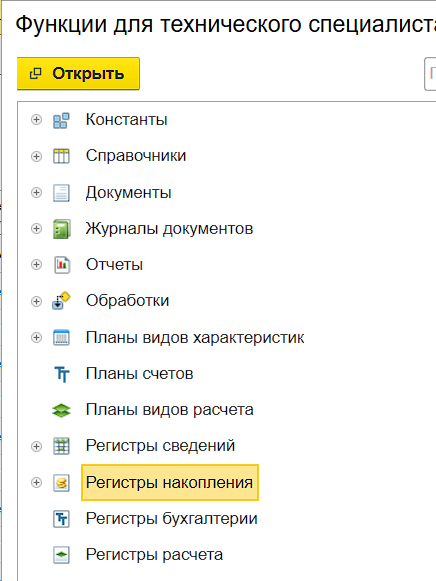This screenshot has height=581, width=436.
Task: Click the Константы icon
Action: [x=61, y=120]
